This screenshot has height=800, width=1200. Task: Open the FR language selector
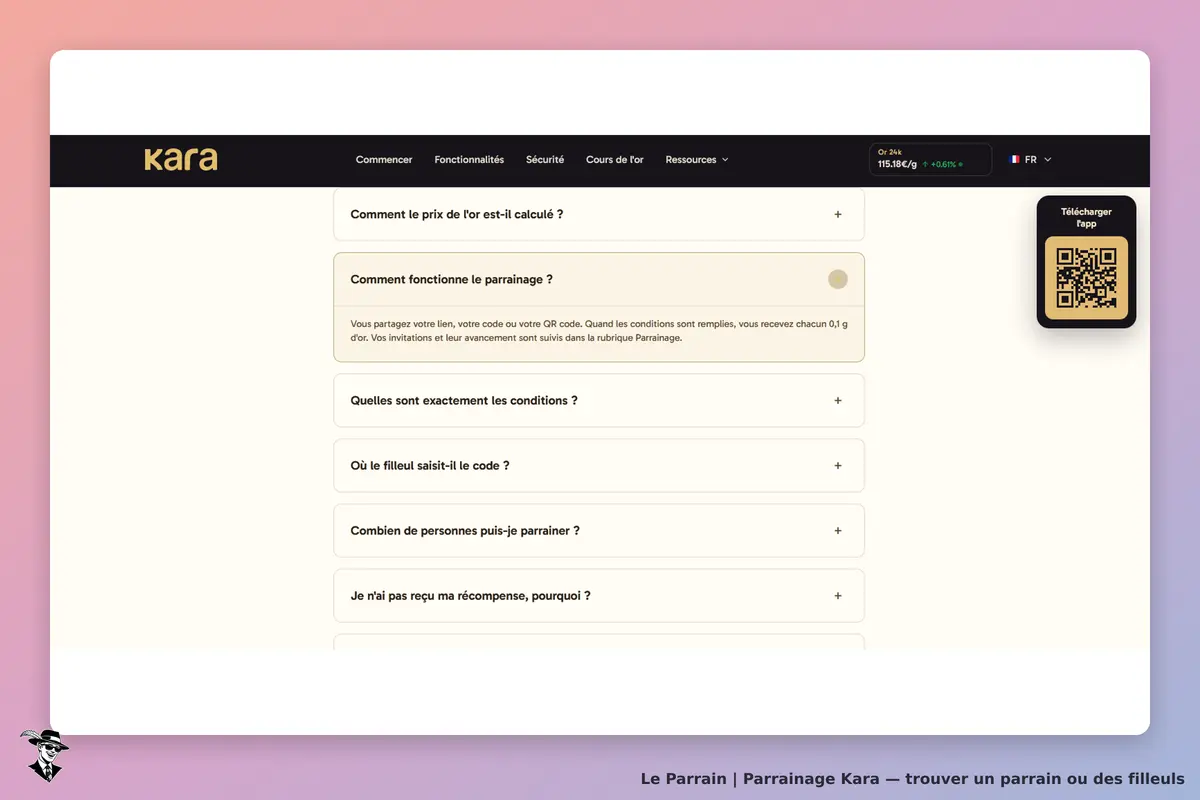pos(1031,159)
